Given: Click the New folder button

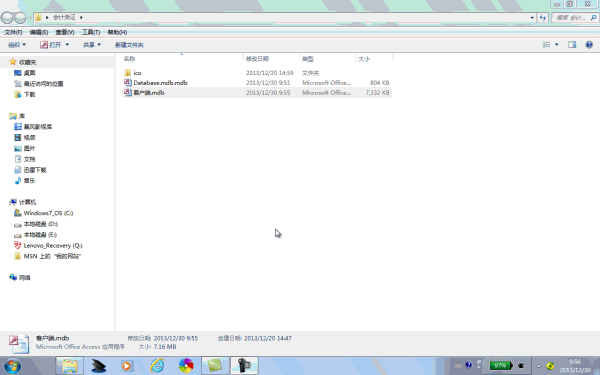Looking at the screenshot, I should [x=129, y=45].
